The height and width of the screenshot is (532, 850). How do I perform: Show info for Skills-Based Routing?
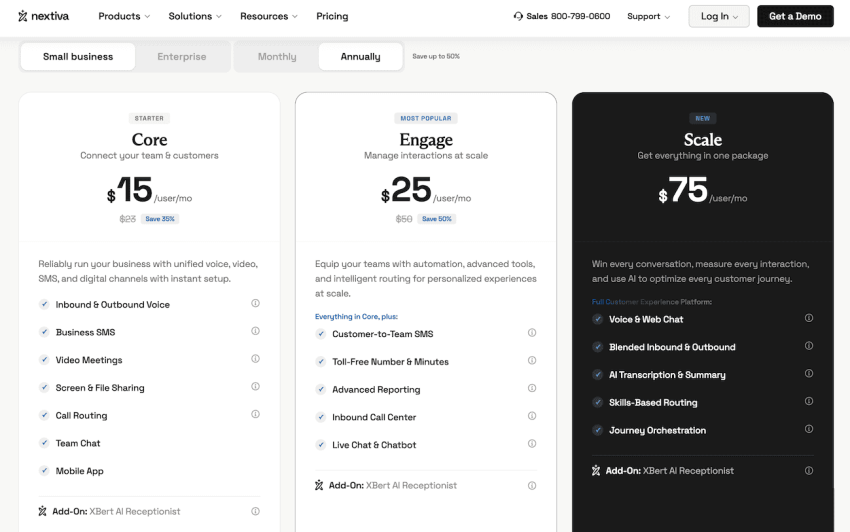click(x=809, y=401)
